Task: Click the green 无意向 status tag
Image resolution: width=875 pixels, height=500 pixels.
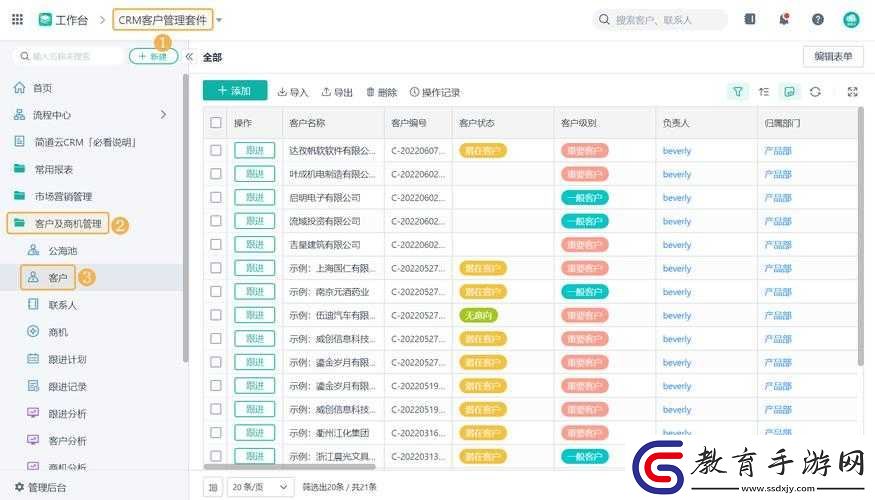Action: (478, 315)
